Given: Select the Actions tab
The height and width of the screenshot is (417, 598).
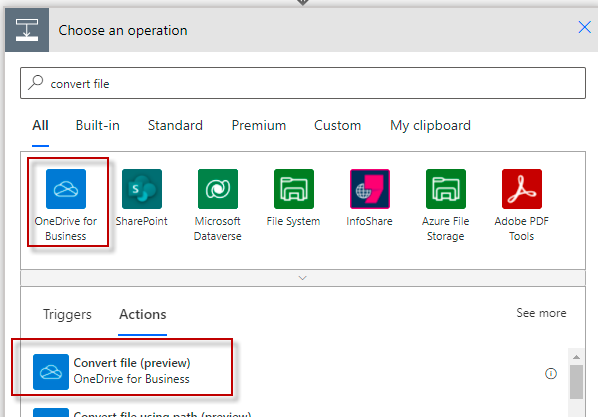Looking at the screenshot, I should pos(143,314).
